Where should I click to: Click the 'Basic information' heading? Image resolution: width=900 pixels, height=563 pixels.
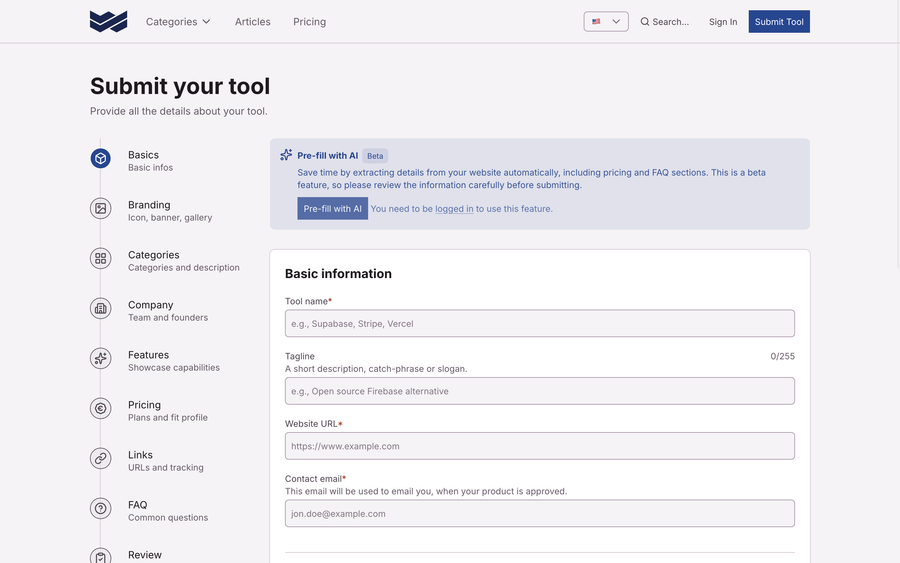pyautogui.click(x=338, y=274)
